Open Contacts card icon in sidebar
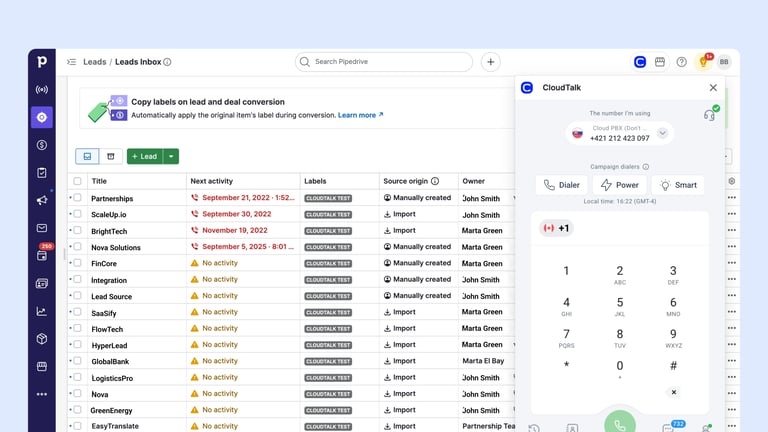 point(42,284)
